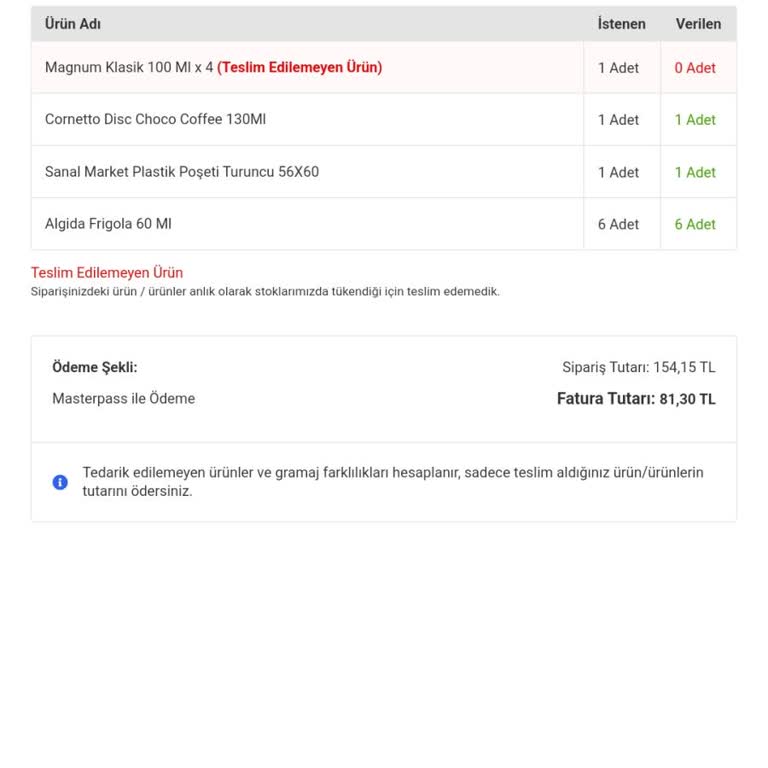The width and height of the screenshot is (768, 768).
Task: Click the İstenen column header
Action: click(621, 24)
